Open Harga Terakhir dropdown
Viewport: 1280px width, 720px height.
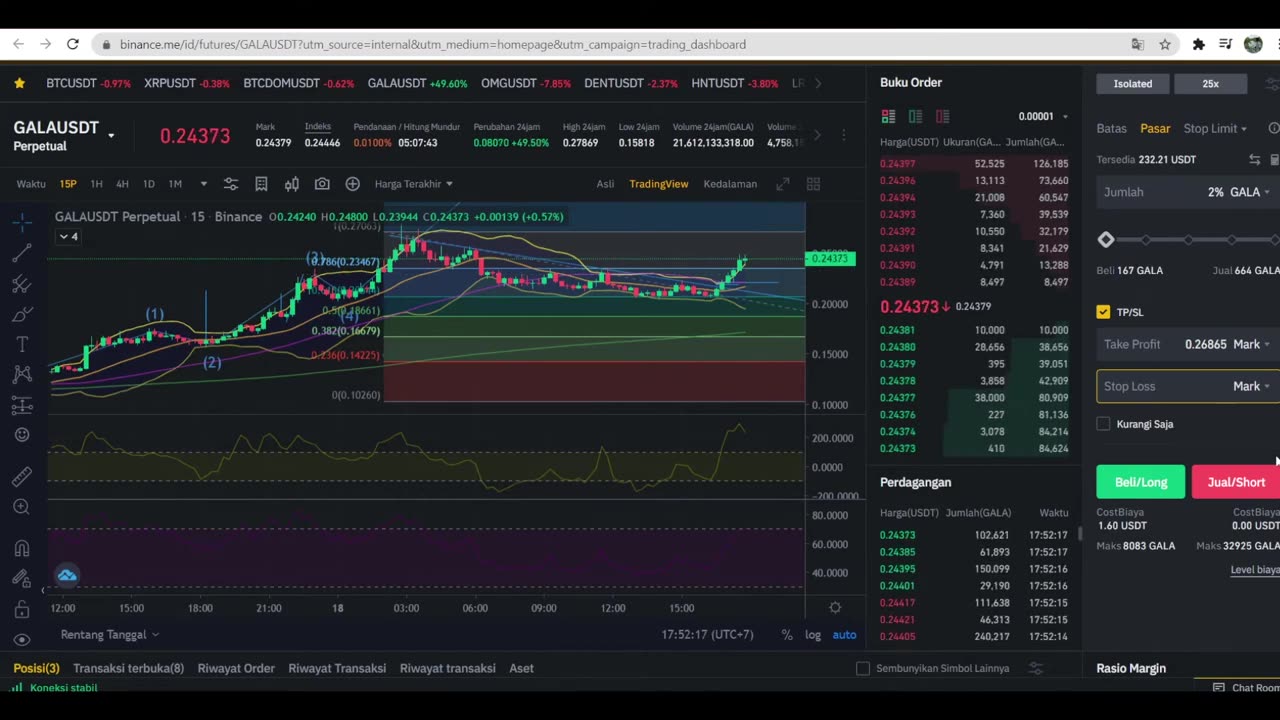tap(414, 184)
